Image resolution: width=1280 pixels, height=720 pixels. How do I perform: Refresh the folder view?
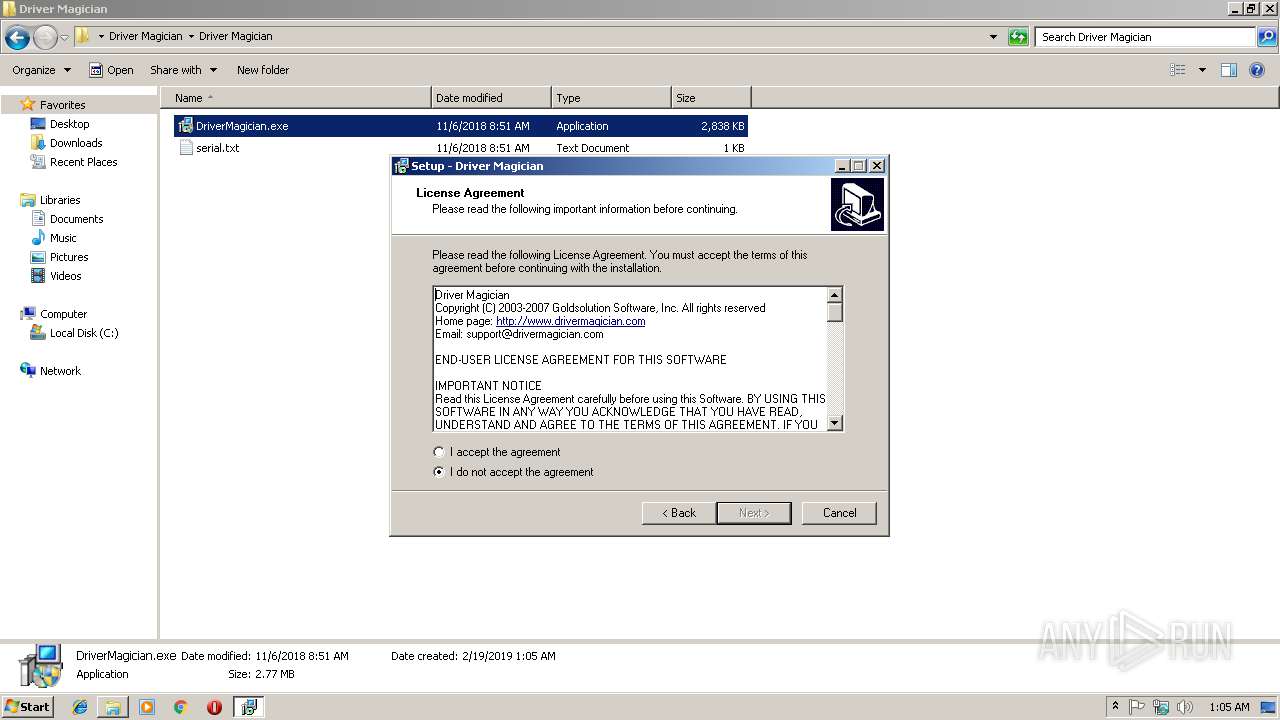(x=1018, y=37)
